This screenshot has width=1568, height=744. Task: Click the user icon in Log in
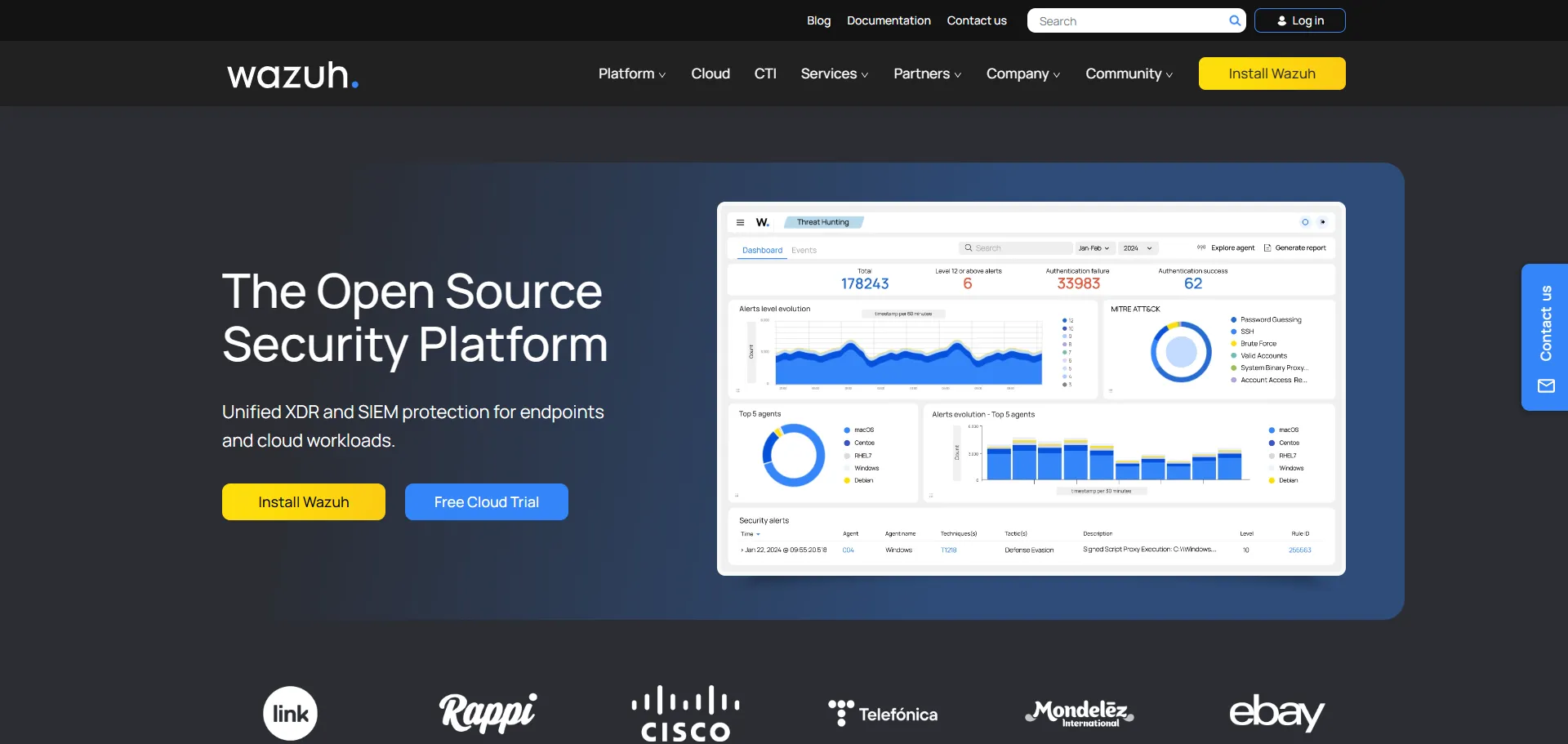click(1282, 20)
